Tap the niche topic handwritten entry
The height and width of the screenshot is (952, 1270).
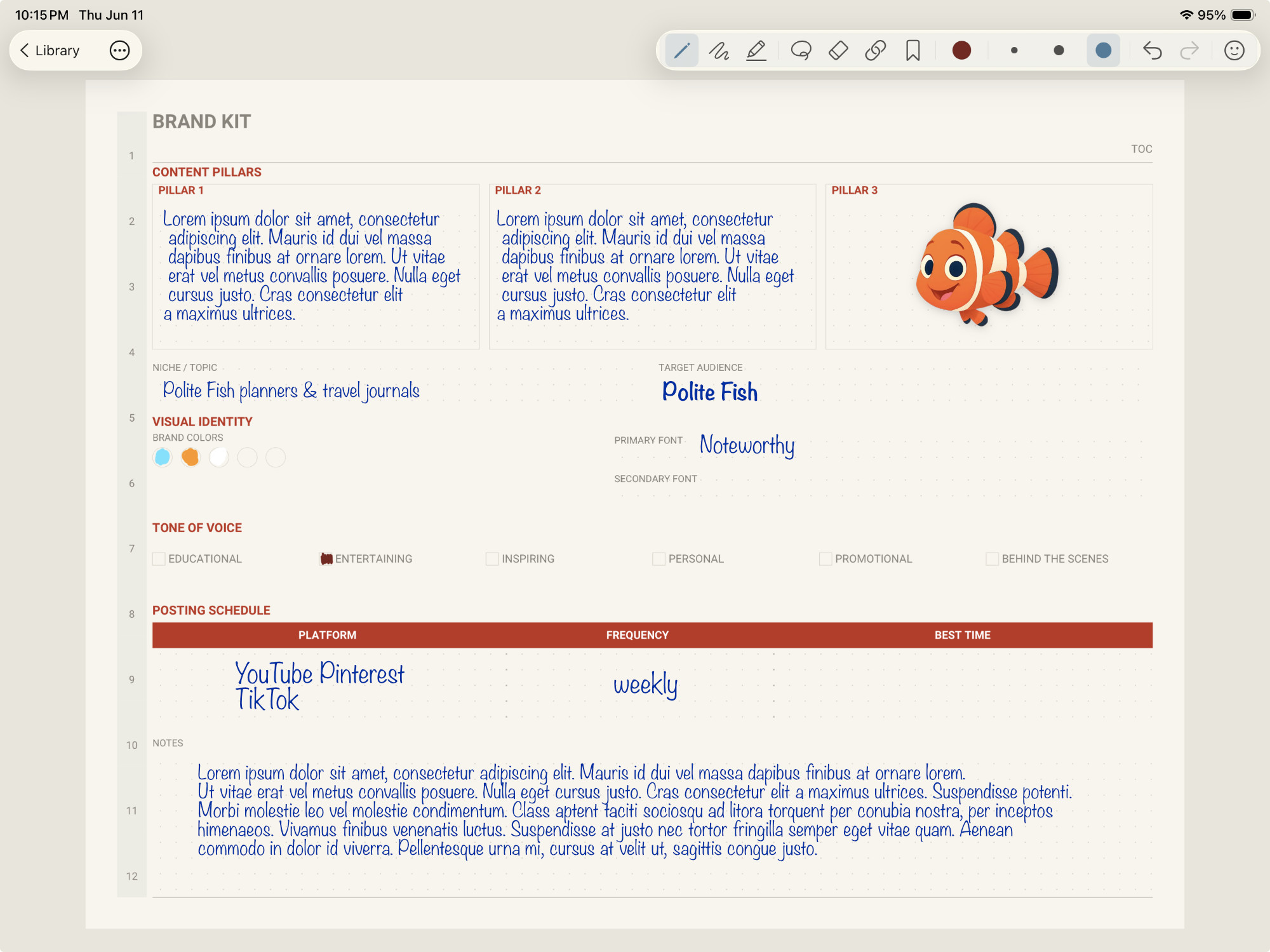pos(291,391)
